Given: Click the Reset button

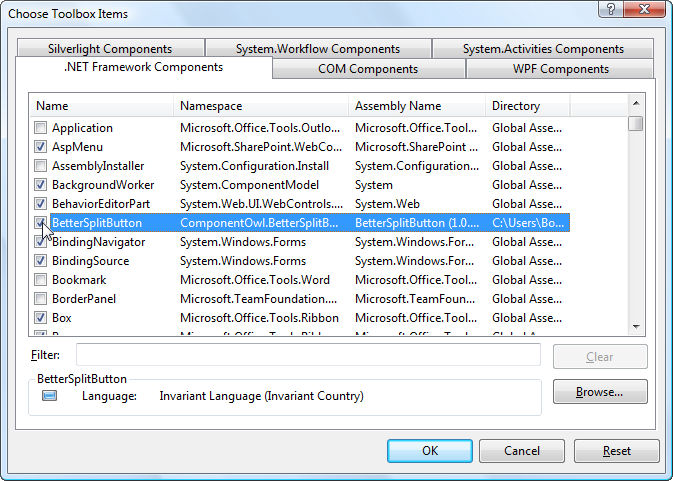Looking at the screenshot, I should [616, 451].
